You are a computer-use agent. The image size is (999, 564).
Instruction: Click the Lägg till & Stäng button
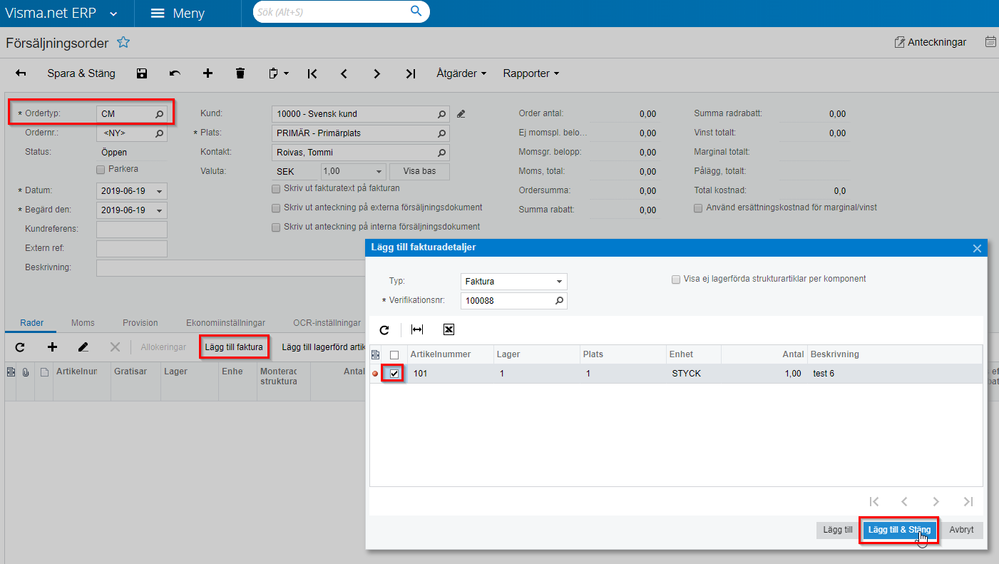click(899, 530)
